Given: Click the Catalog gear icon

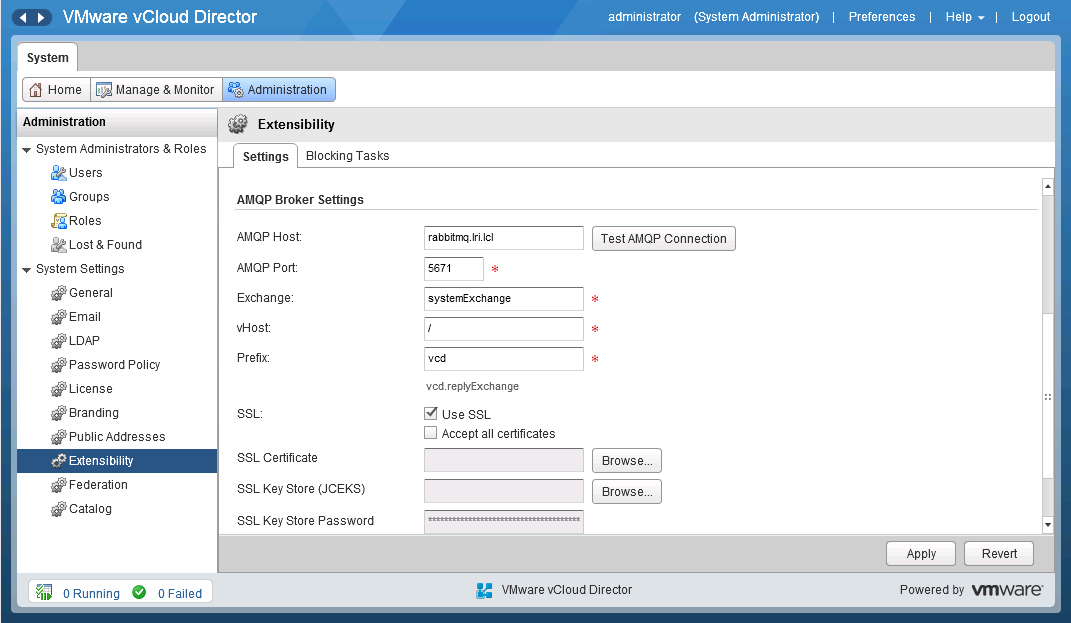Looking at the screenshot, I should pyautogui.click(x=59, y=509).
